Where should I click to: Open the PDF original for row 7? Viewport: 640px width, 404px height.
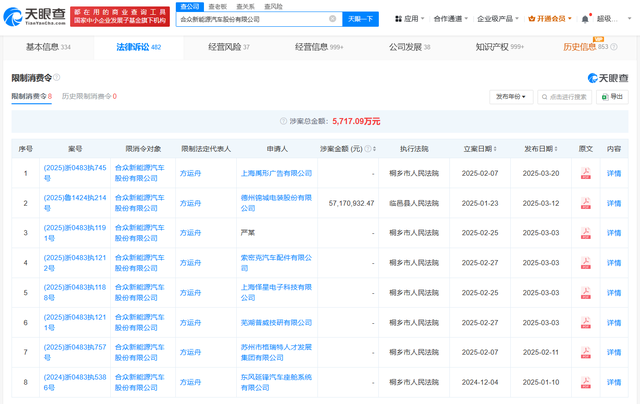586,352
